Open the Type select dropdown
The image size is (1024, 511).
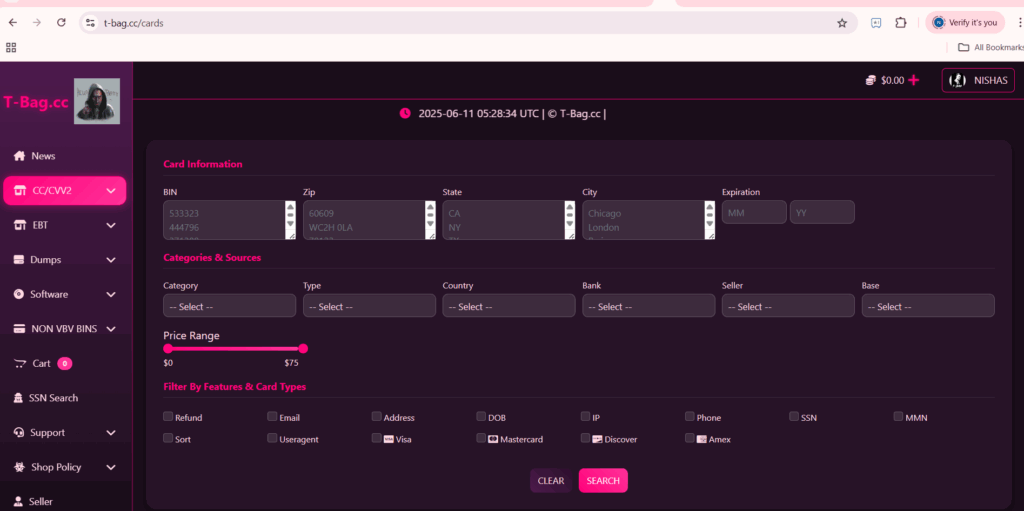[369, 306]
